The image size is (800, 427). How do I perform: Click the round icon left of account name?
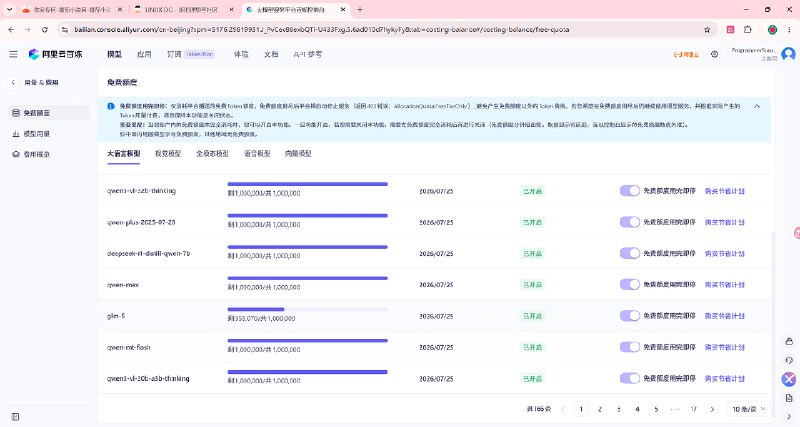pyautogui.click(x=714, y=54)
